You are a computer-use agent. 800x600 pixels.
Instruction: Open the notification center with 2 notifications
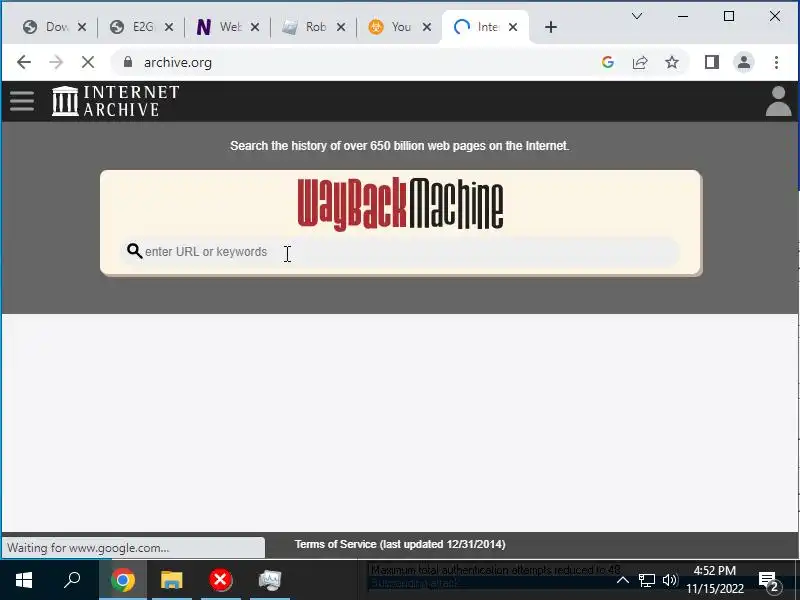[x=770, y=580]
